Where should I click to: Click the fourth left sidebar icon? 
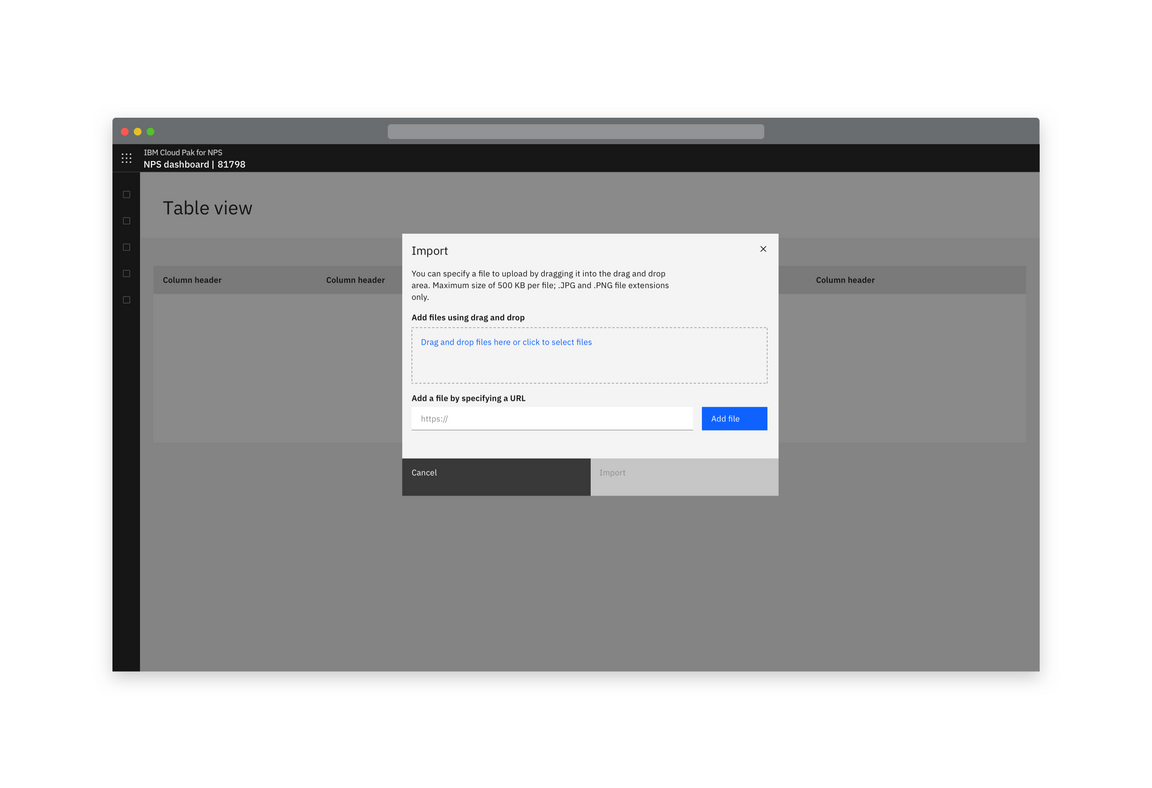click(126, 272)
